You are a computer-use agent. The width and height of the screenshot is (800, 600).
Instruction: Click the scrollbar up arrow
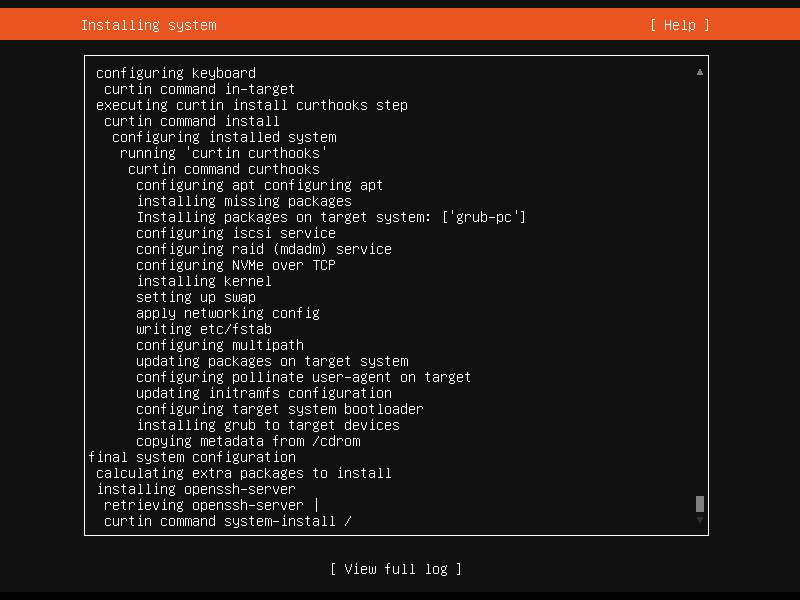click(700, 71)
